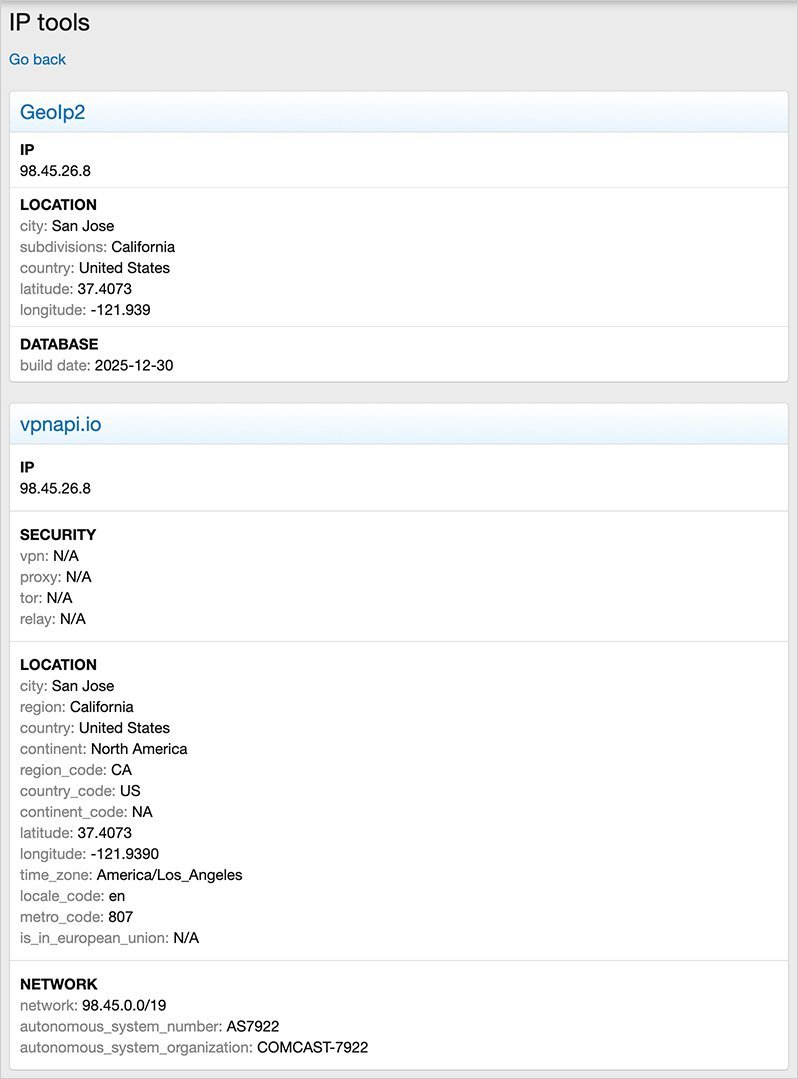Viewport: 798px width, 1079px height.
Task: Click the tor status N/A value
Action: pyautogui.click(x=59, y=597)
